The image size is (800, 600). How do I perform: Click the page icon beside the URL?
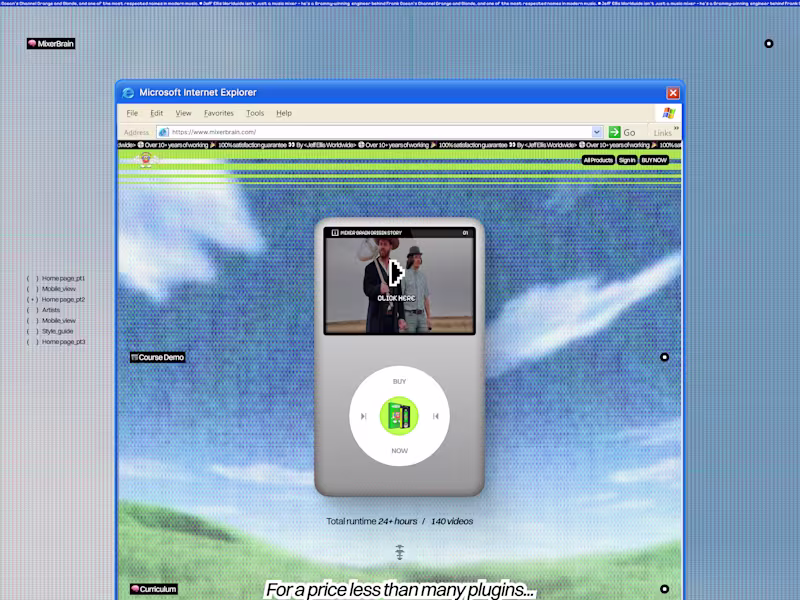[164, 132]
